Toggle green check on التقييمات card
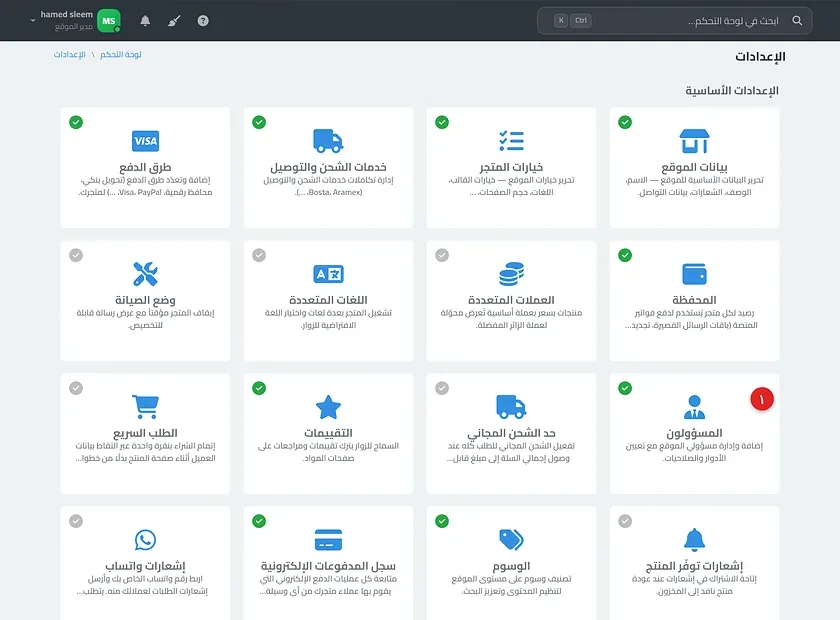The image size is (840, 620). 259,388
